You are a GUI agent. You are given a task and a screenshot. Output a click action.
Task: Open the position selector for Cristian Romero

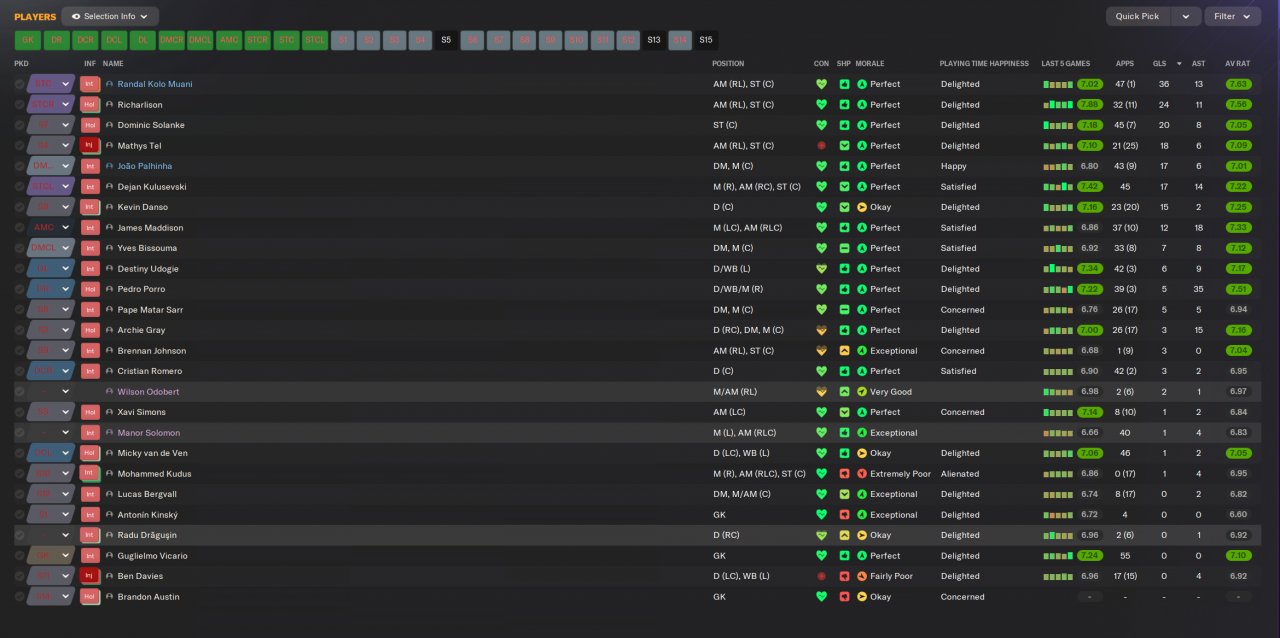[51, 371]
